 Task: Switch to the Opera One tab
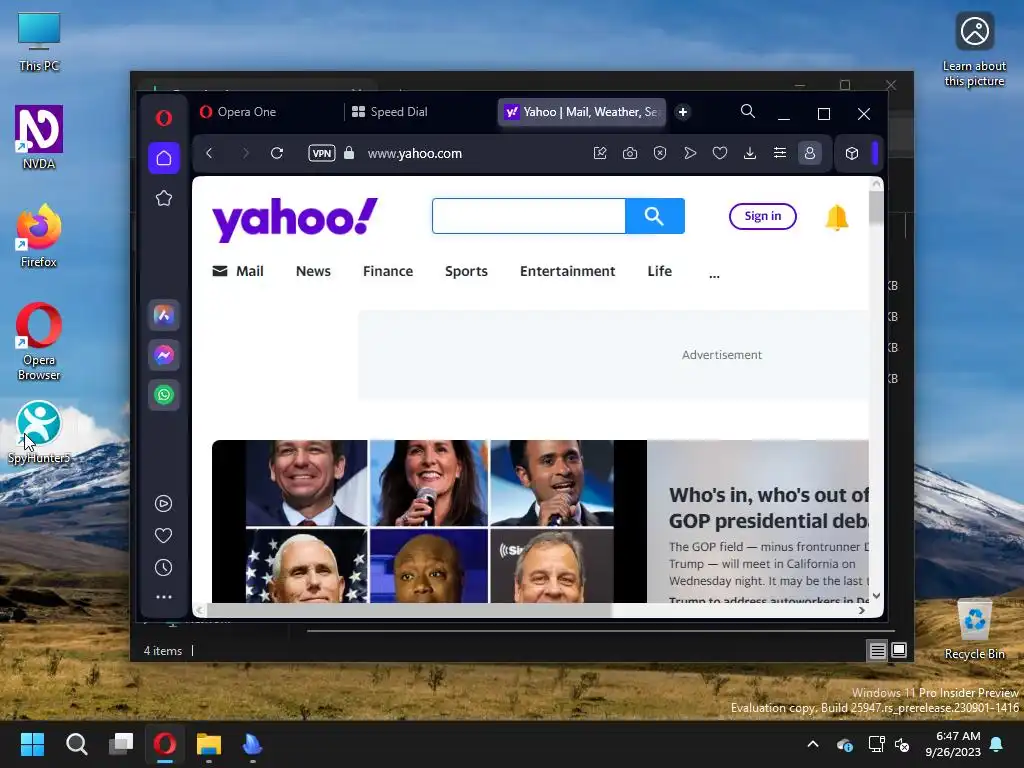click(268, 112)
